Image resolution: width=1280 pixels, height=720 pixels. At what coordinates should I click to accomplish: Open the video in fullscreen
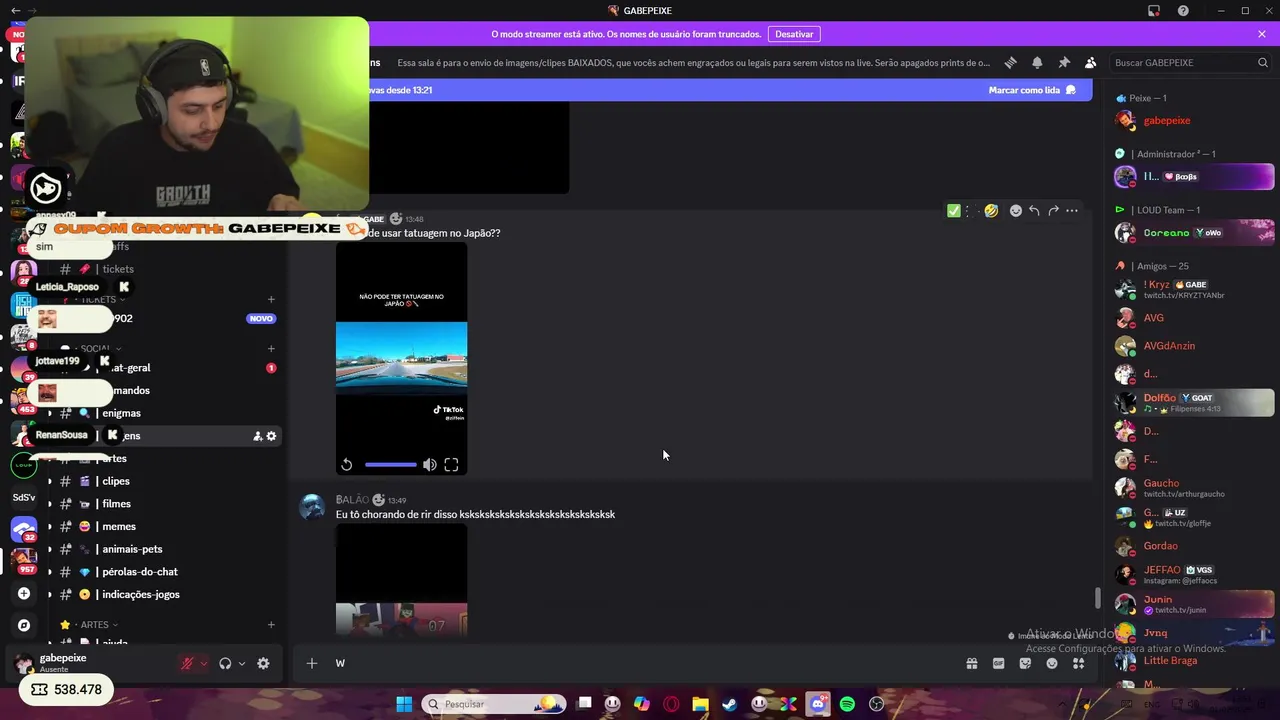pos(451,465)
